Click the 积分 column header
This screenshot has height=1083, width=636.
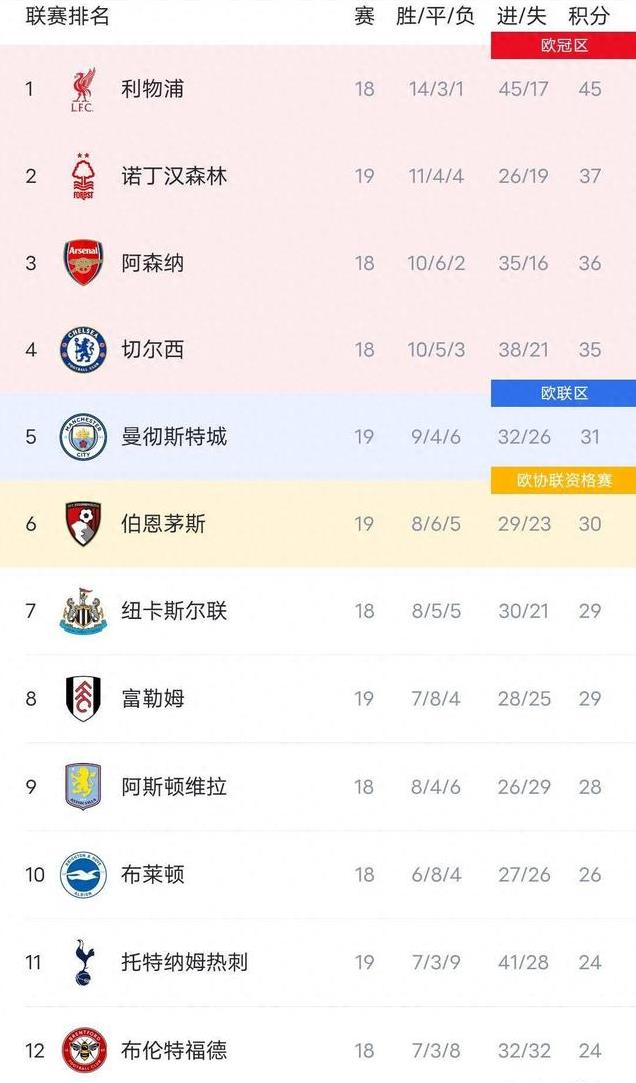pos(589,15)
